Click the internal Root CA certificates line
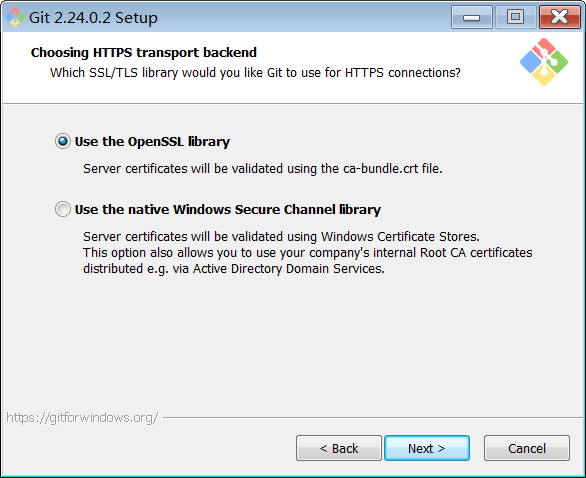 [308, 253]
